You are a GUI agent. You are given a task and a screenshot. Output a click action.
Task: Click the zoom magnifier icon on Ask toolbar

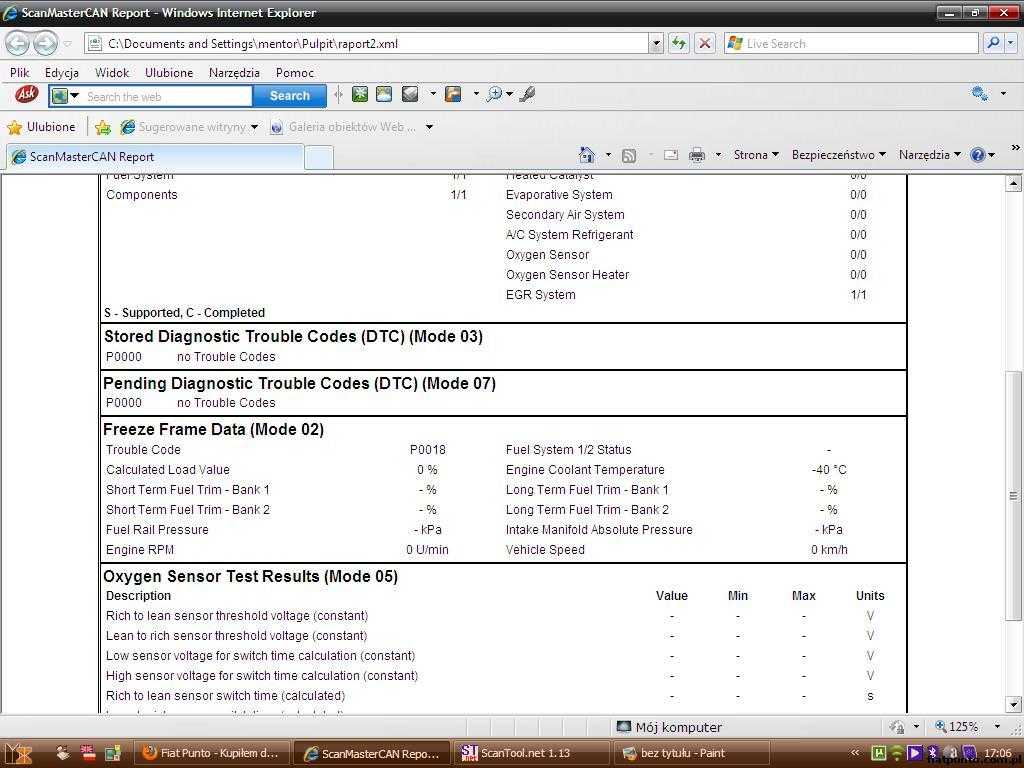(x=494, y=95)
